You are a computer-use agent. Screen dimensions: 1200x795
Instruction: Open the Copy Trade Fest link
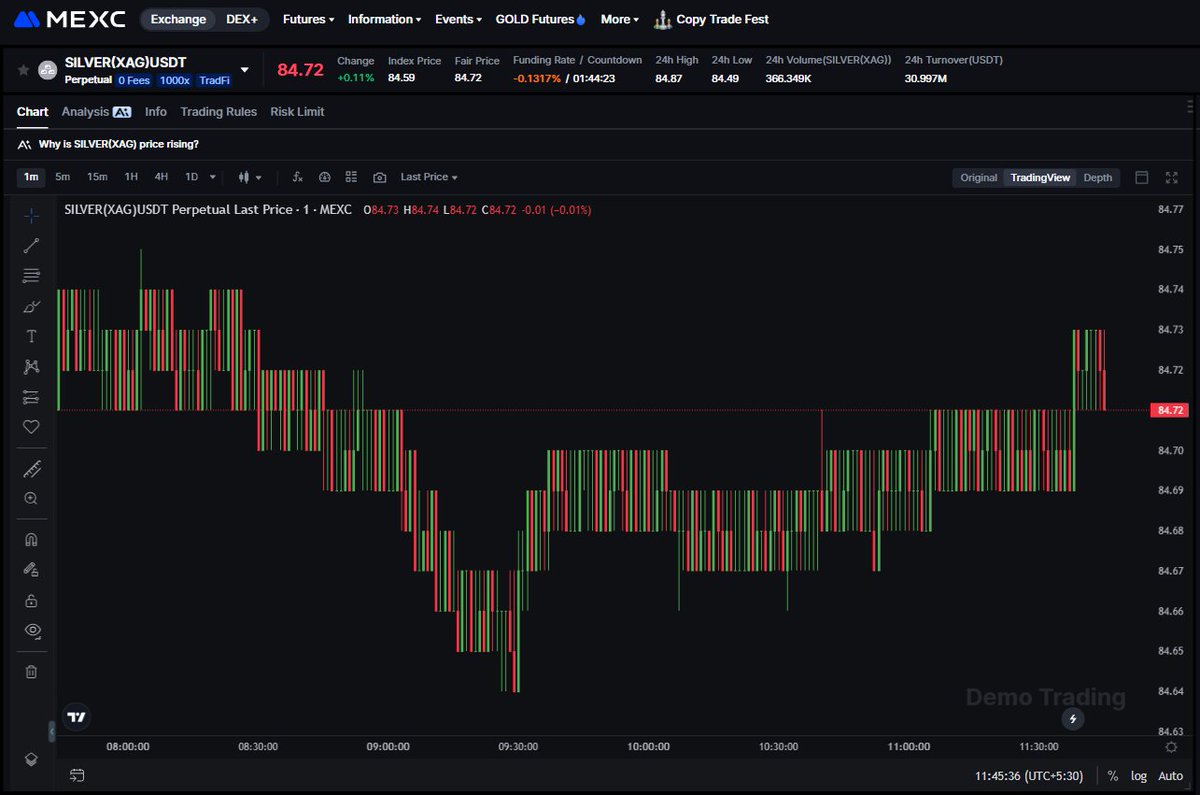(711, 19)
